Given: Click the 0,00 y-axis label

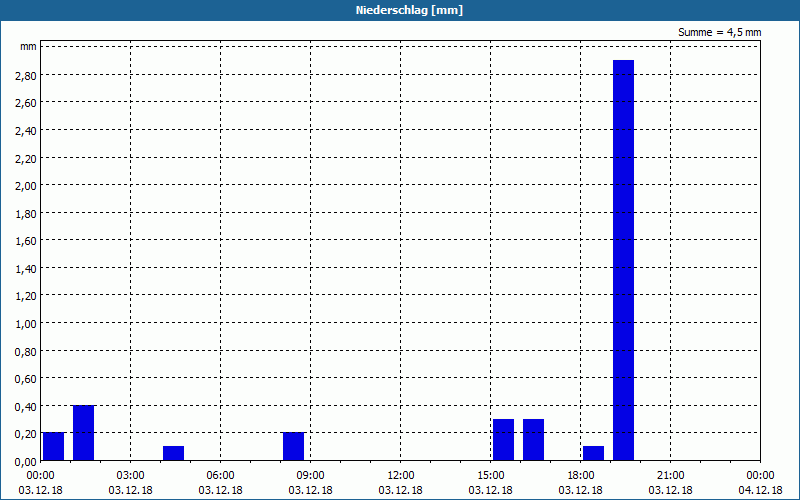Looking at the screenshot, I should [x=26, y=461].
